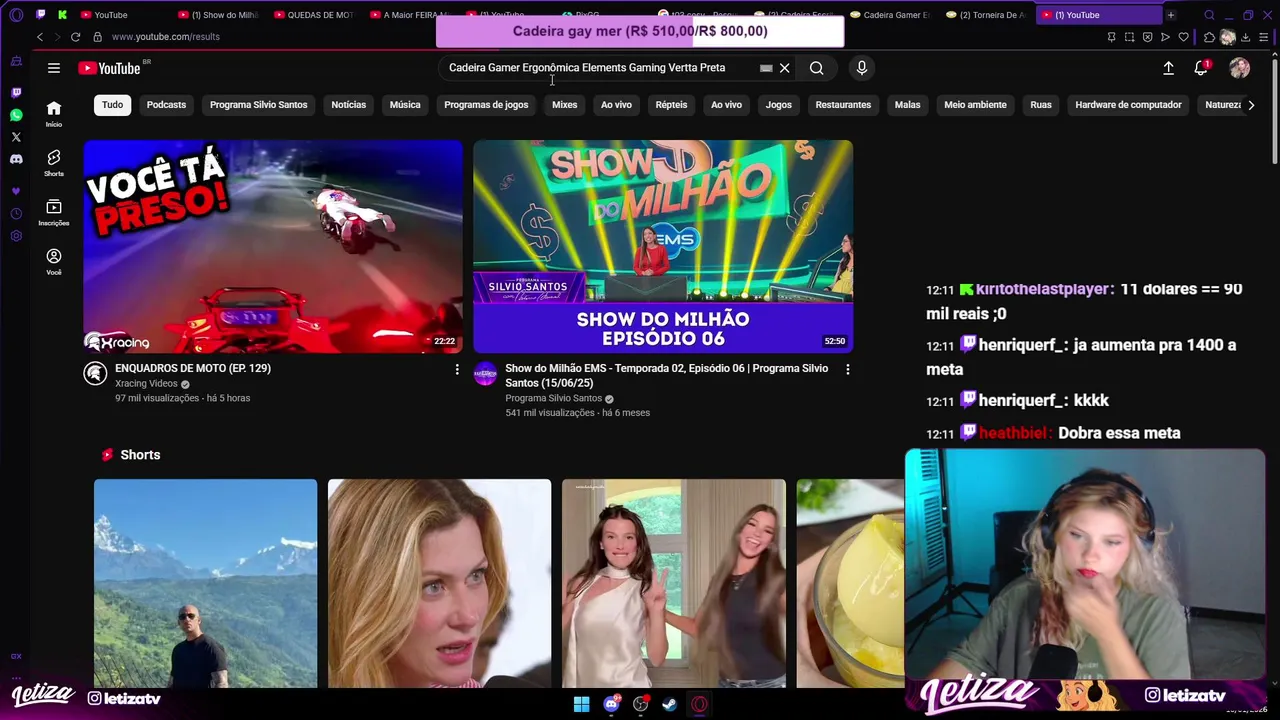
Task: Select the Malas filter chip
Action: [x=907, y=105]
